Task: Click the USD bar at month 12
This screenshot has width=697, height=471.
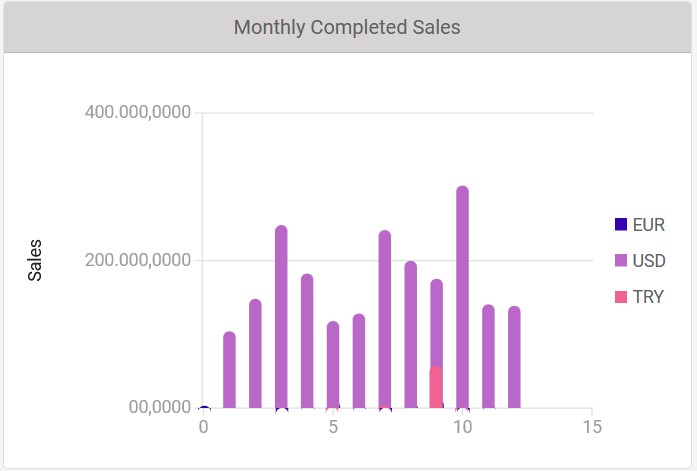Action: coord(514,358)
